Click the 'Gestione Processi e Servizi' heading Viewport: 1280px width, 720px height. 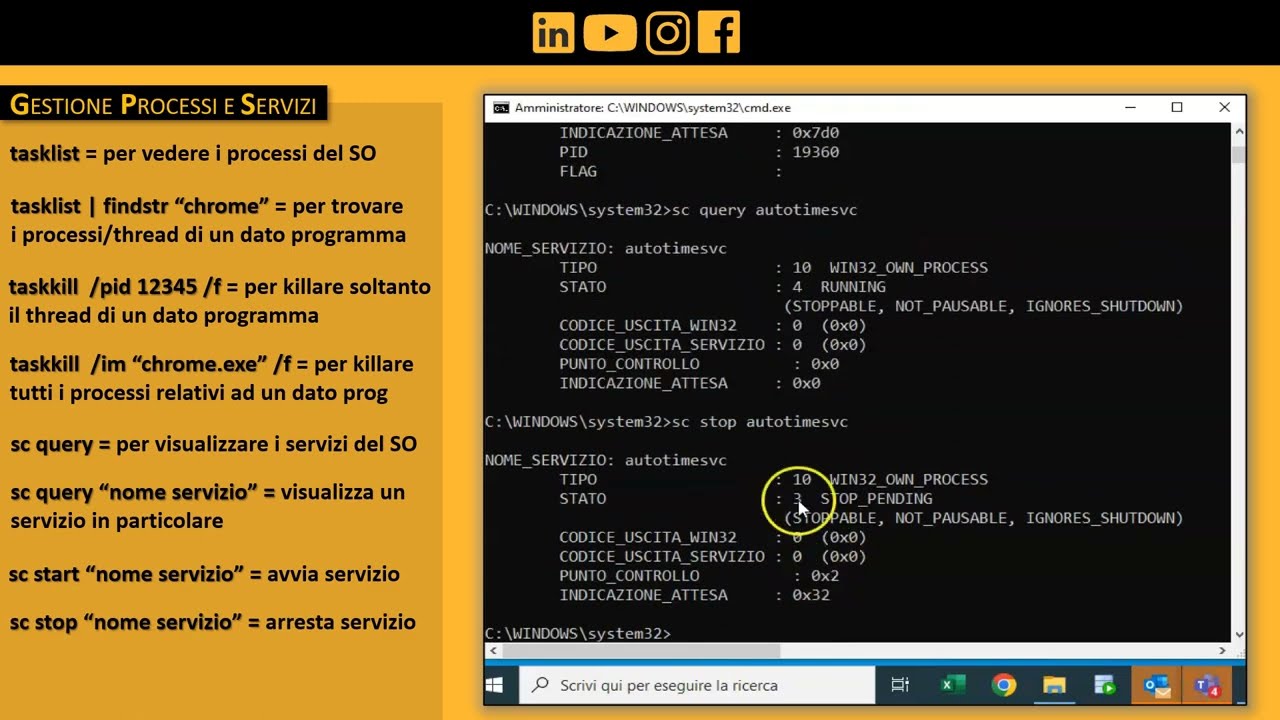pos(163,104)
